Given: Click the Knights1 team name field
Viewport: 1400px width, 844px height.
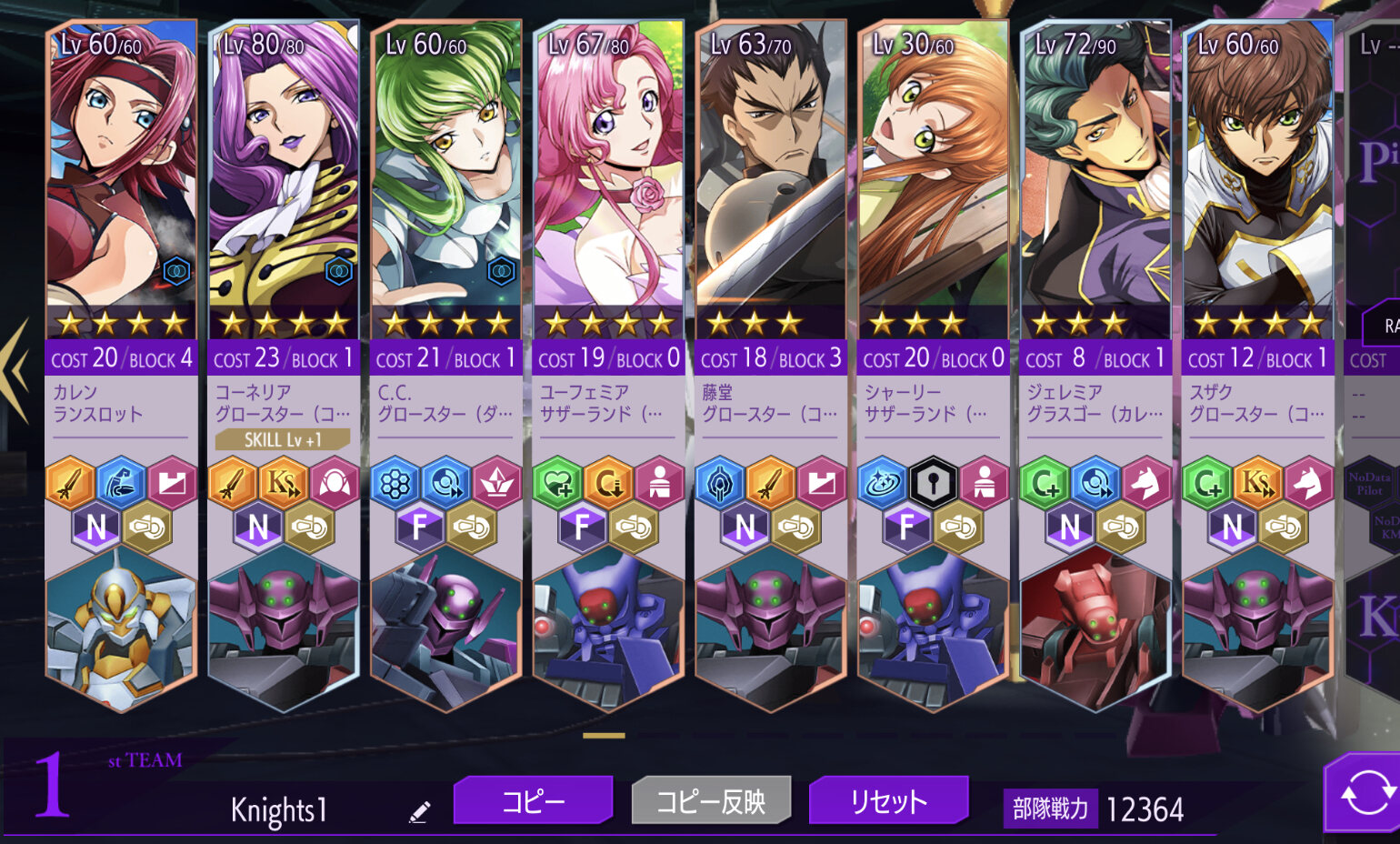Looking at the screenshot, I should click(278, 809).
